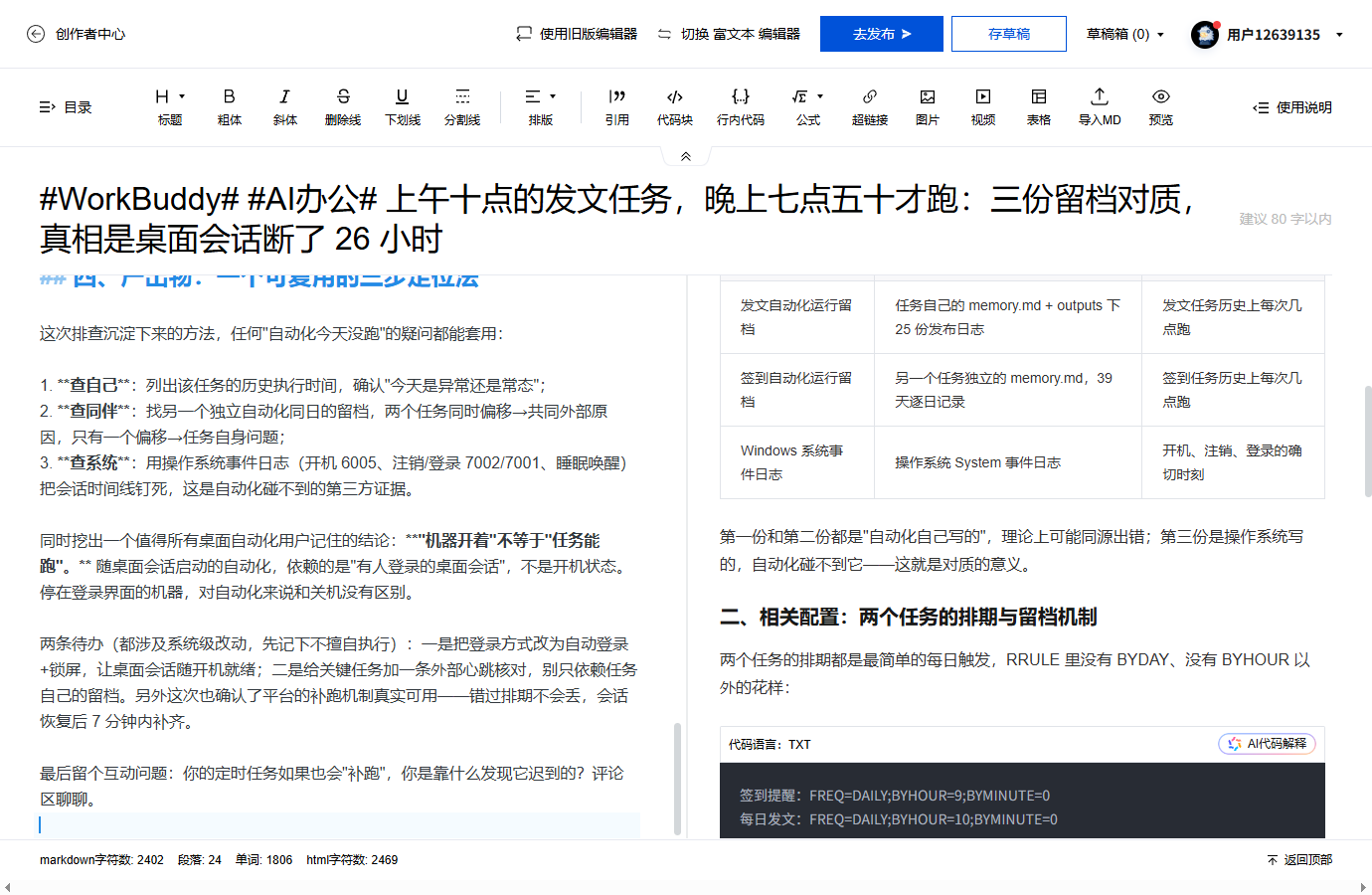This screenshot has height=895, width=1372.
Task: Click the AI代码解释 button on code block
Action: pos(1267,744)
